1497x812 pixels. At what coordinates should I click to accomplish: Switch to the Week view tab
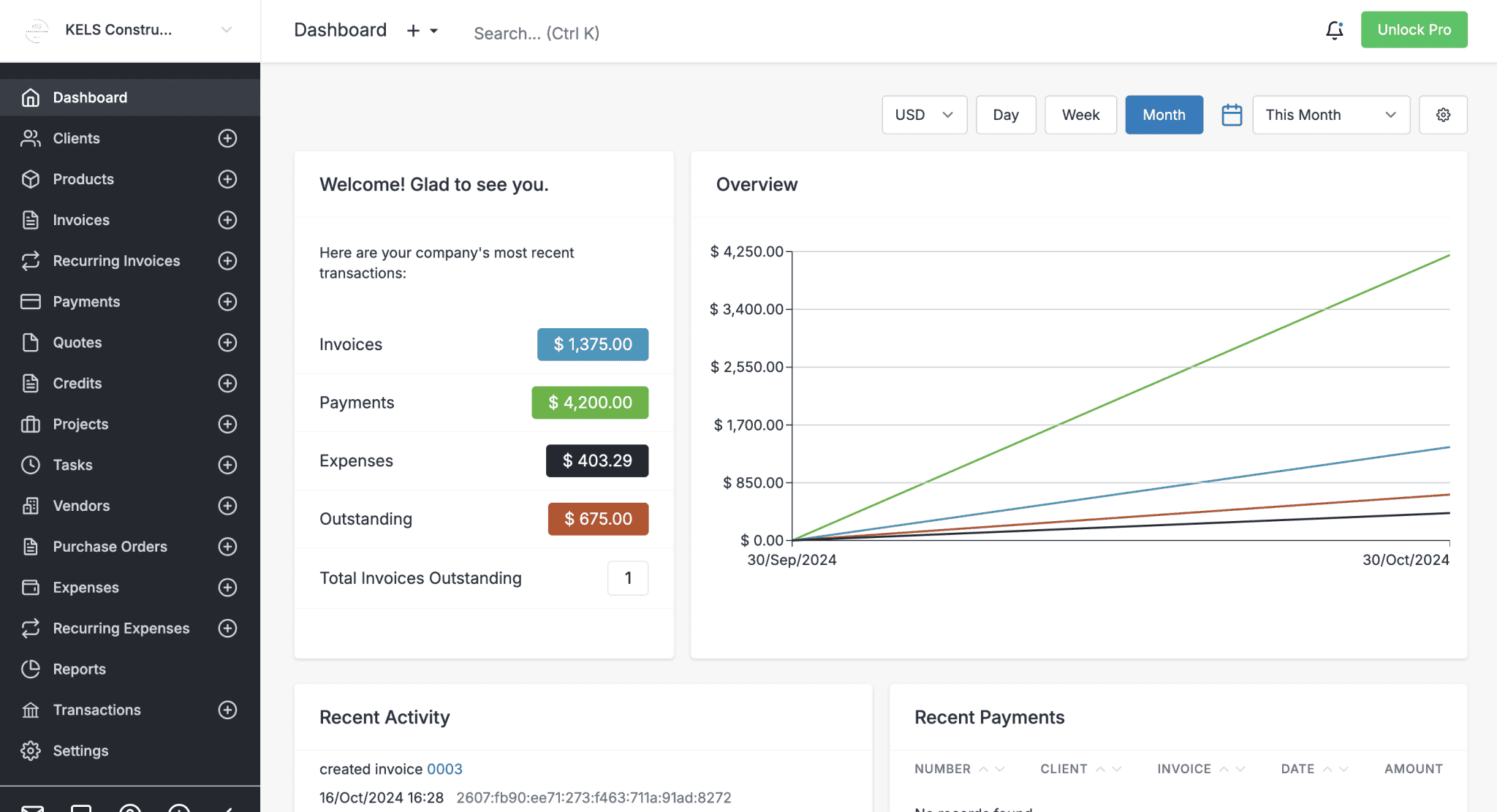tap(1080, 115)
